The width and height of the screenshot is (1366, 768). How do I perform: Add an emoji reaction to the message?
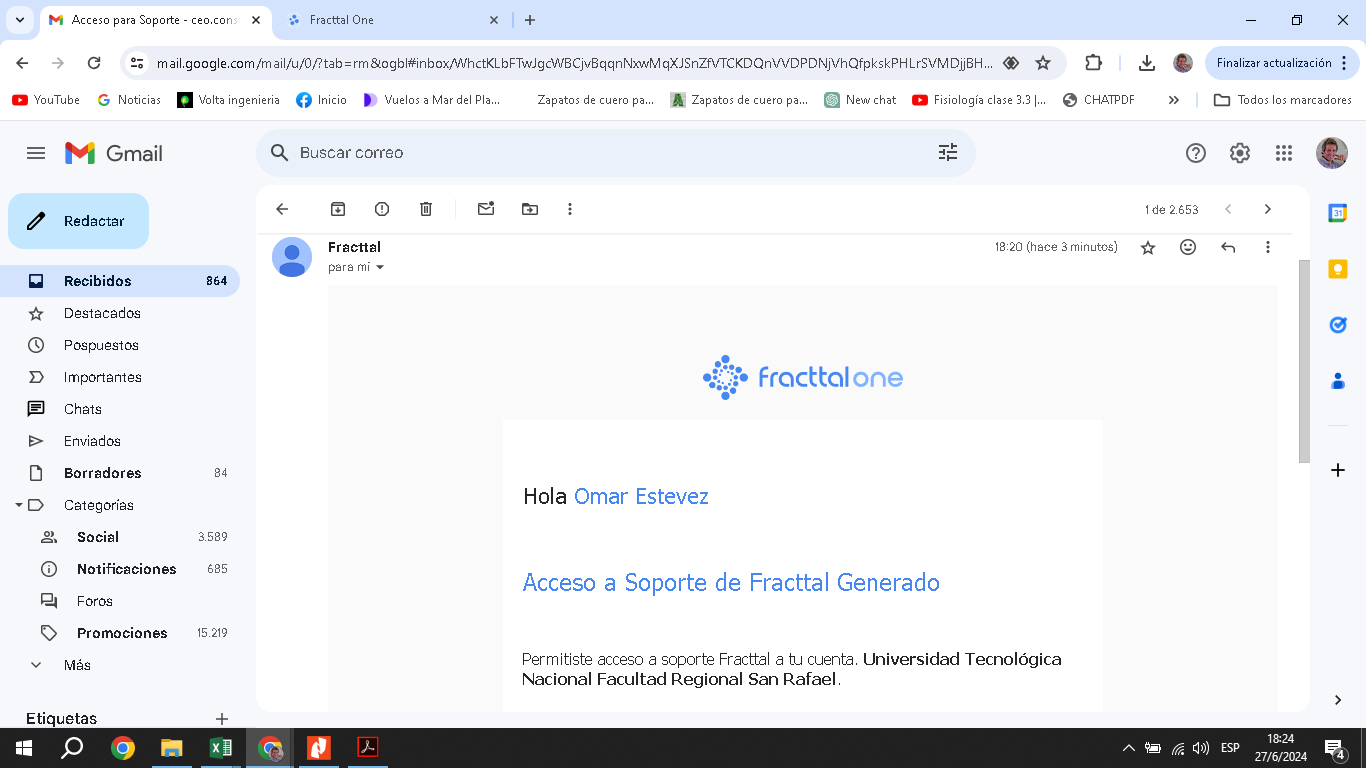(1188, 247)
